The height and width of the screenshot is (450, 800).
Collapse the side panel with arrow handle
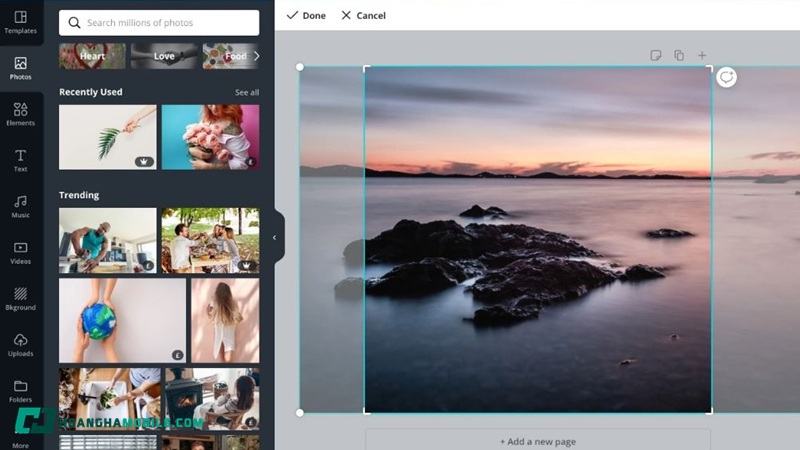tap(275, 237)
